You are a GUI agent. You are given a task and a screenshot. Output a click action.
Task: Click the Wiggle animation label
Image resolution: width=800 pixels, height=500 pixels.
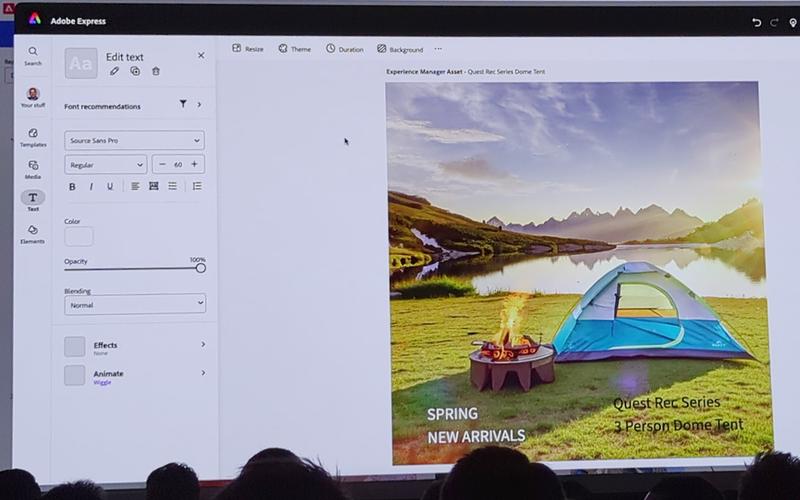tap(102, 382)
